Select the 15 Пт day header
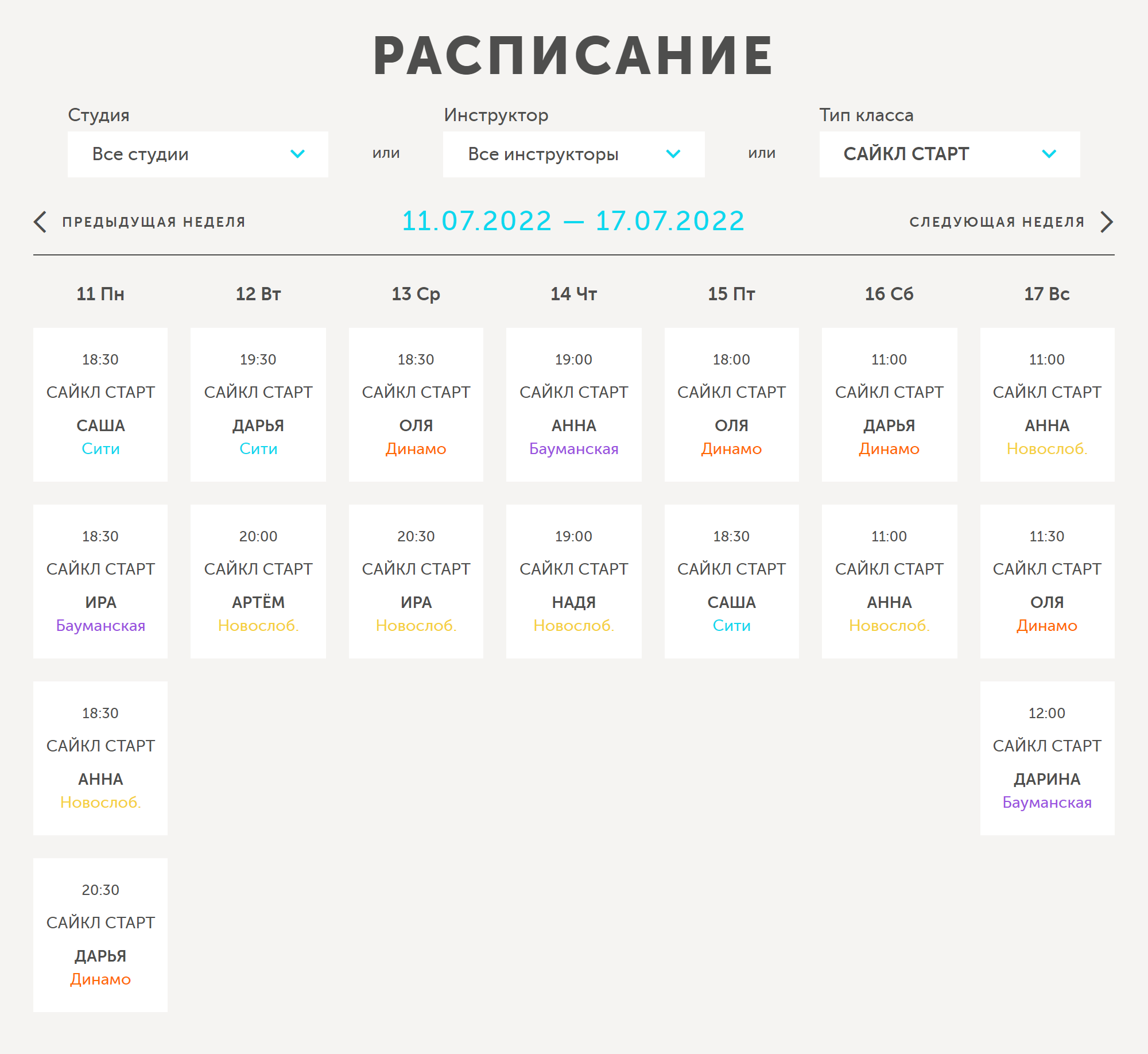The image size is (1148, 1054). pyautogui.click(x=731, y=294)
